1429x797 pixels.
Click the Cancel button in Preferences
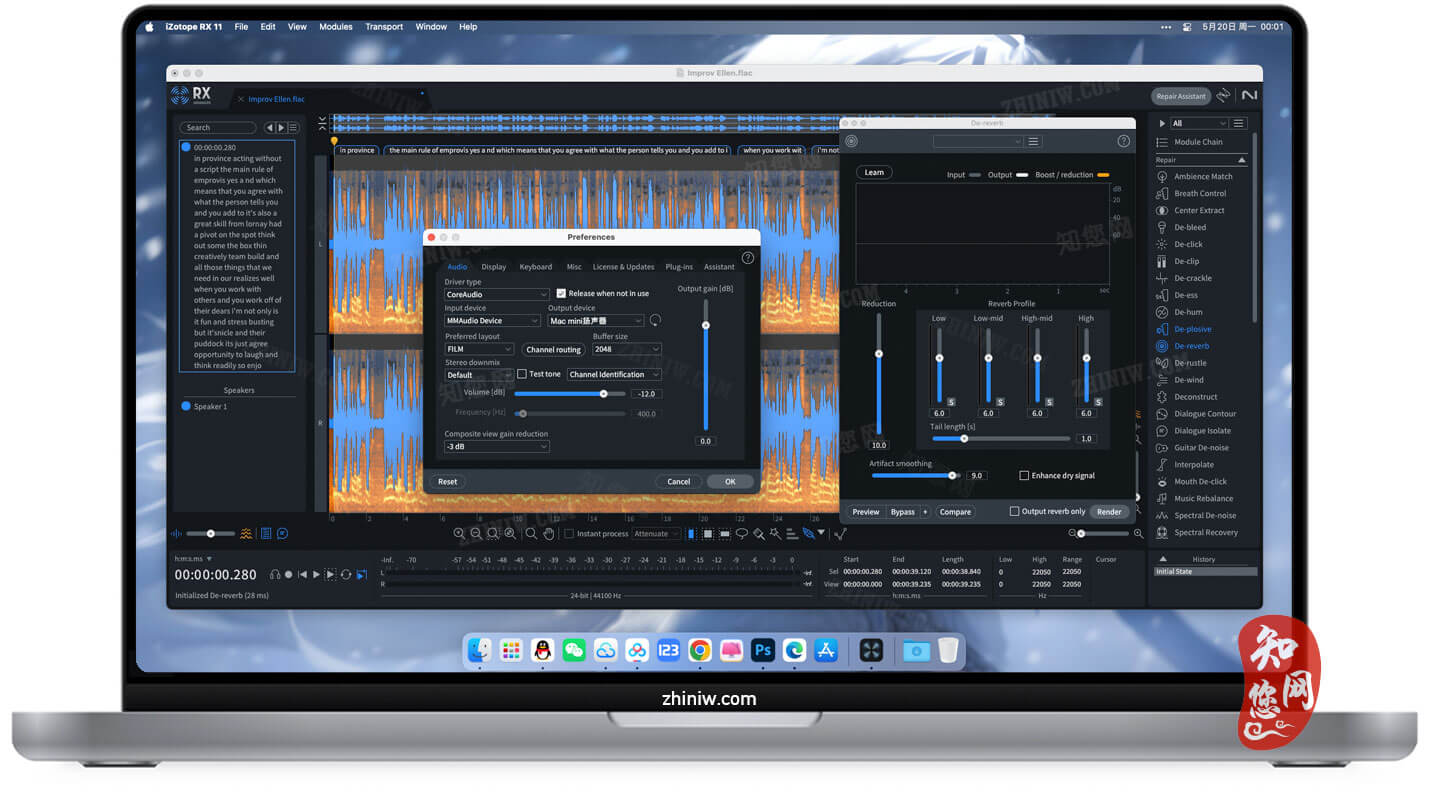pos(679,482)
